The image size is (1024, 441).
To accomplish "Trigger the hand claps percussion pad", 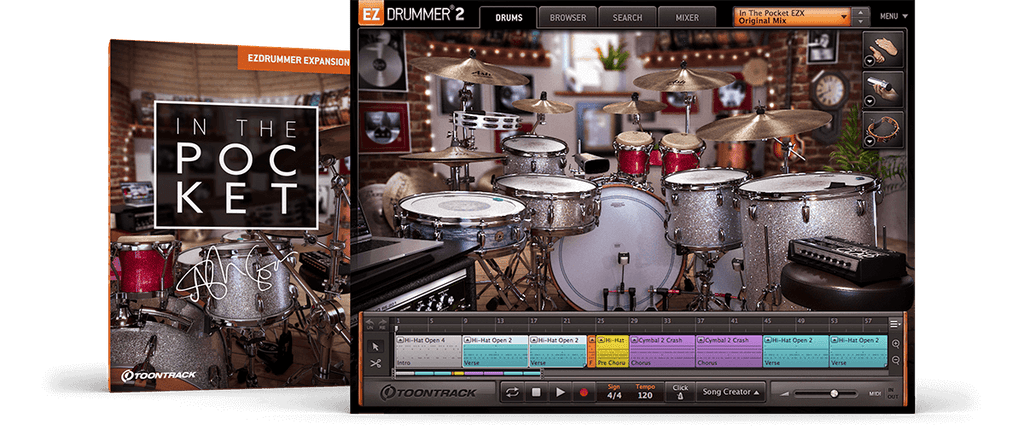I will coord(883,48).
